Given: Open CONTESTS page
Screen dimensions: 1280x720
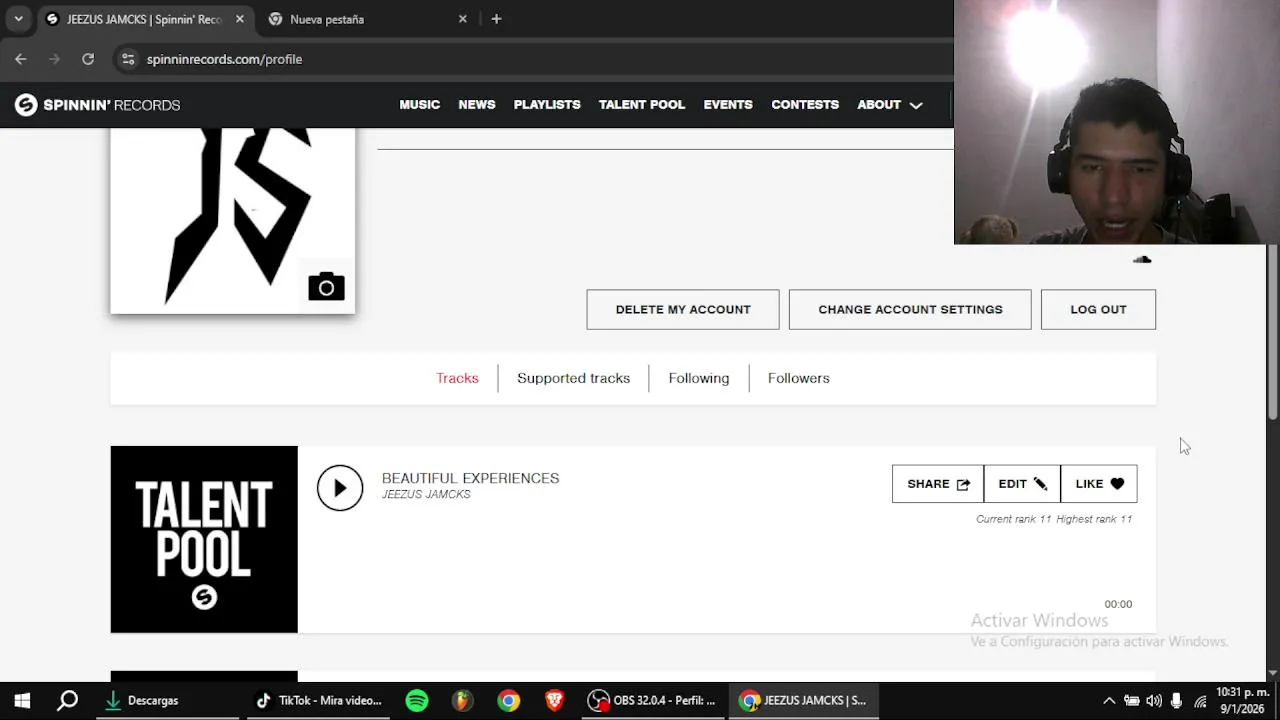Looking at the screenshot, I should click(805, 105).
